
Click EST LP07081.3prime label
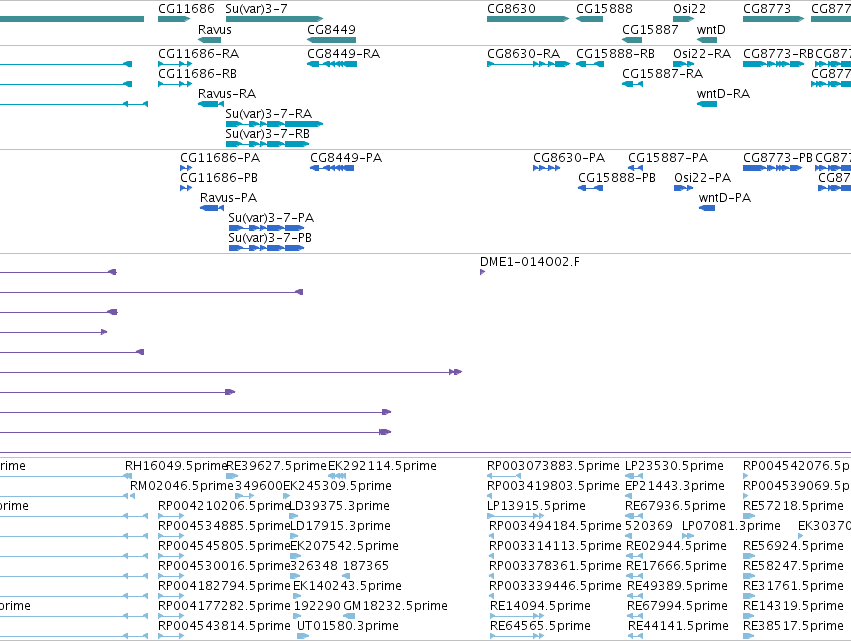tap(731, 526)
